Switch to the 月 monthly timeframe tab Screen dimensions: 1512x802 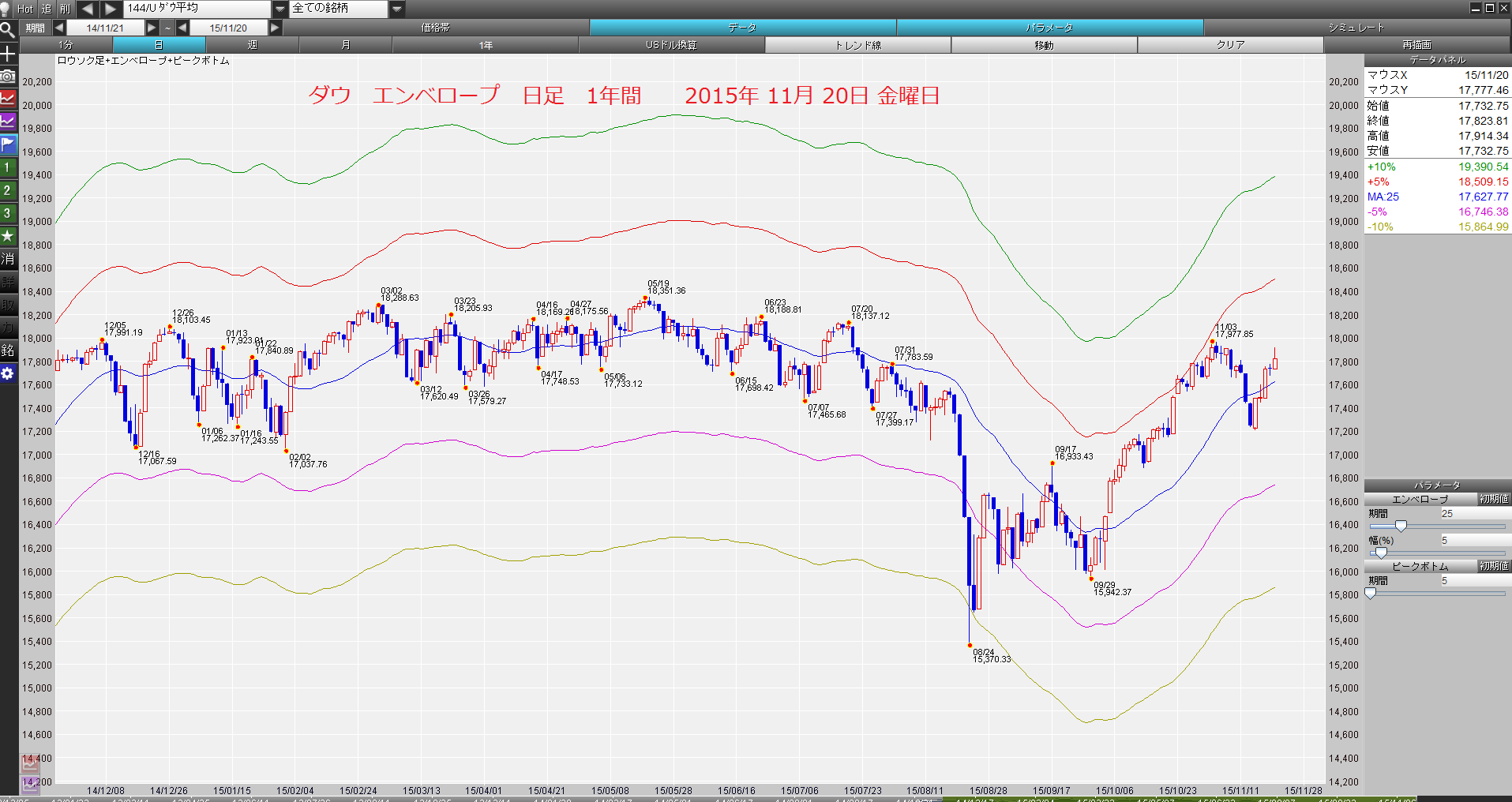pos(346,45)
